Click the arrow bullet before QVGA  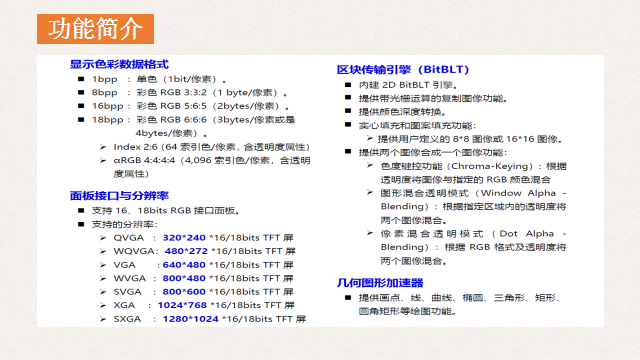pos(103,238)
